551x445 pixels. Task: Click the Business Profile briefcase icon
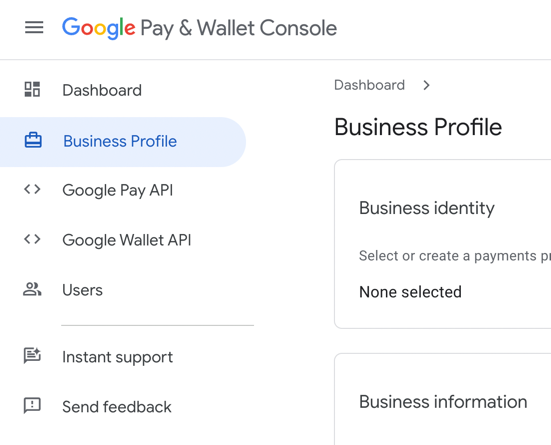click(x=33, y=140)
